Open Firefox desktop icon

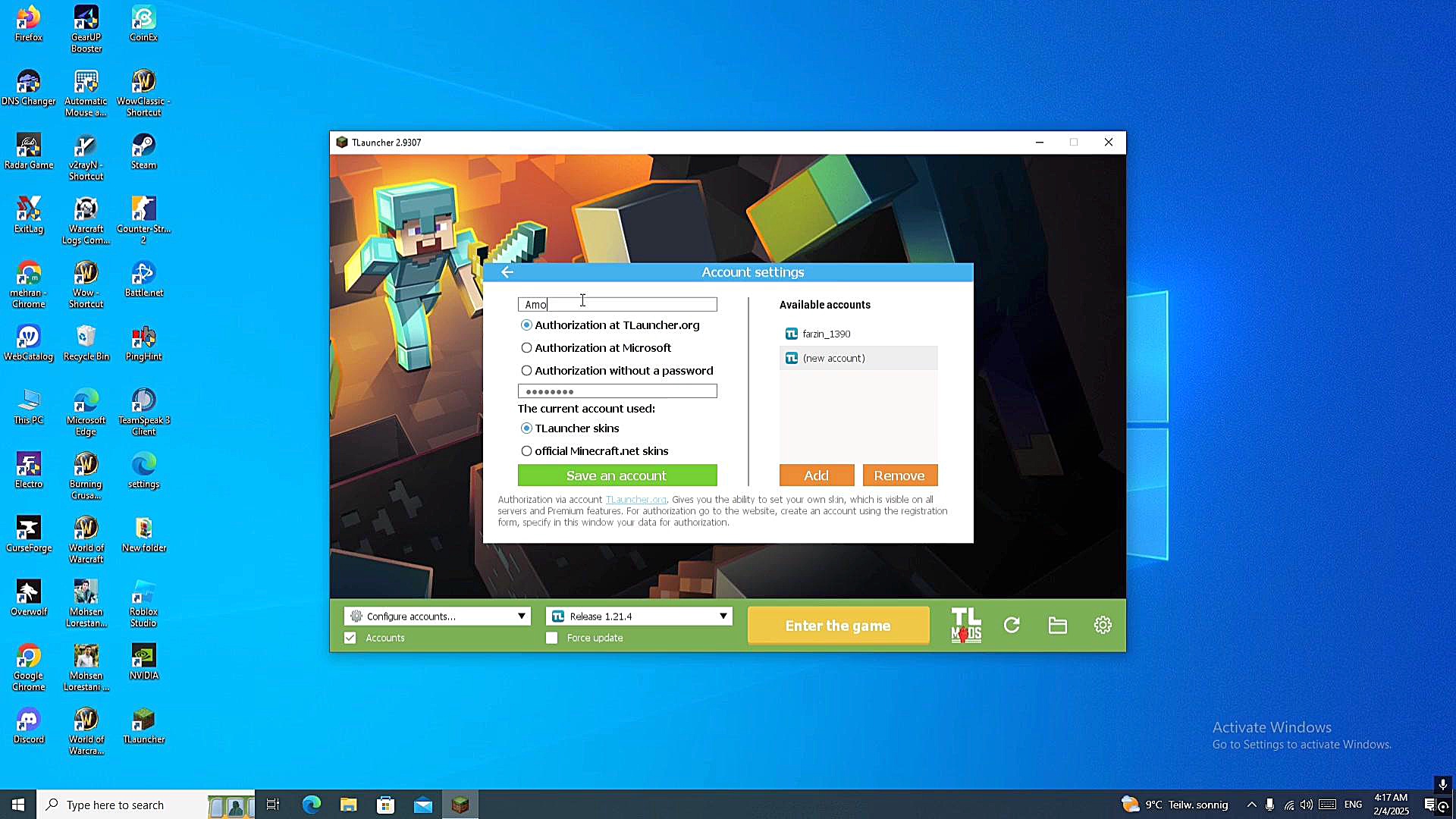(x=29, y=24)
